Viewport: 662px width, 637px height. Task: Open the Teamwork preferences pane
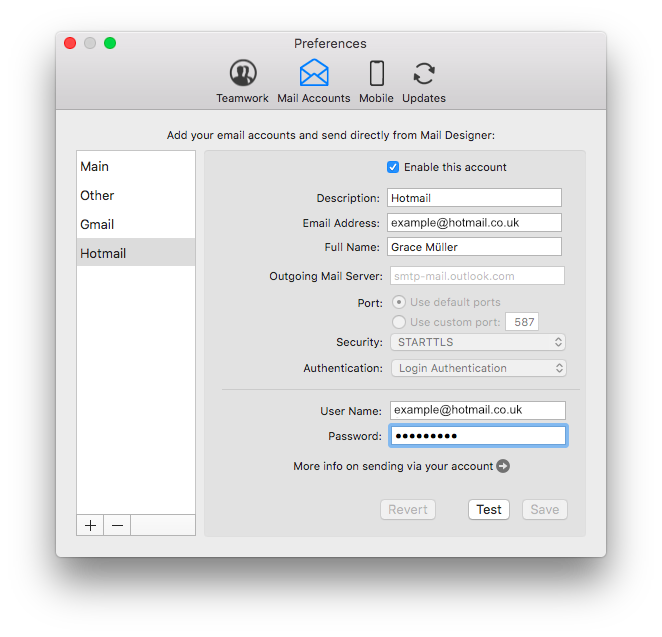242,74
